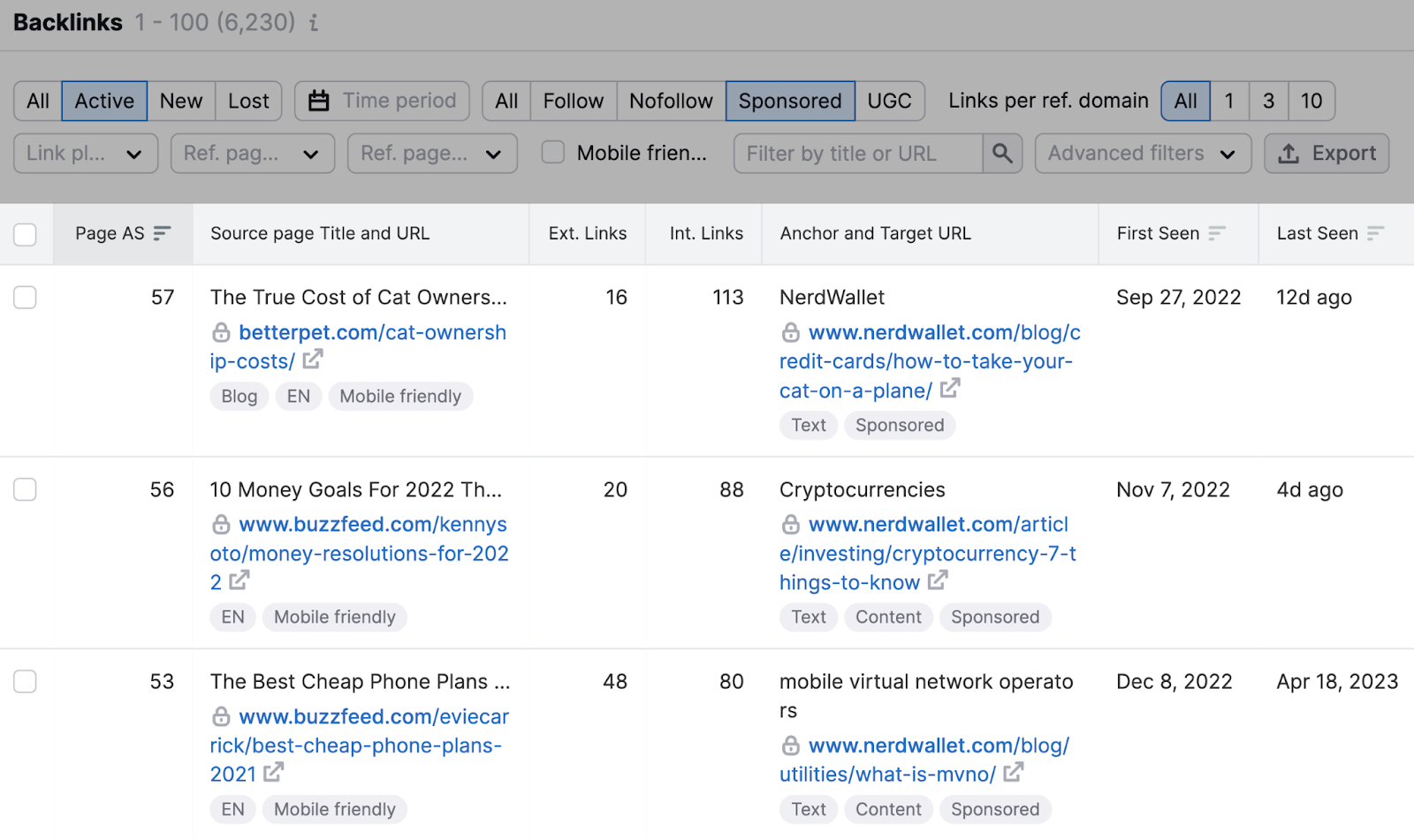Filter by UGC links
The image size is (1414, 840).
tap(889, 101)
